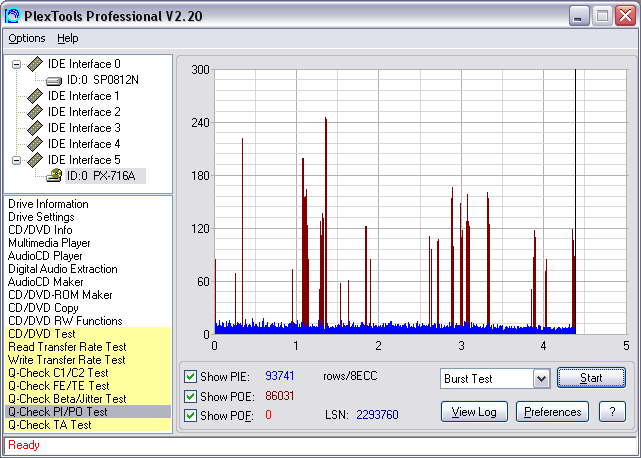Viewport: 641px width, 458px height.
Task: Open the Preferences dialog
Action: click(x=552, y=412)
